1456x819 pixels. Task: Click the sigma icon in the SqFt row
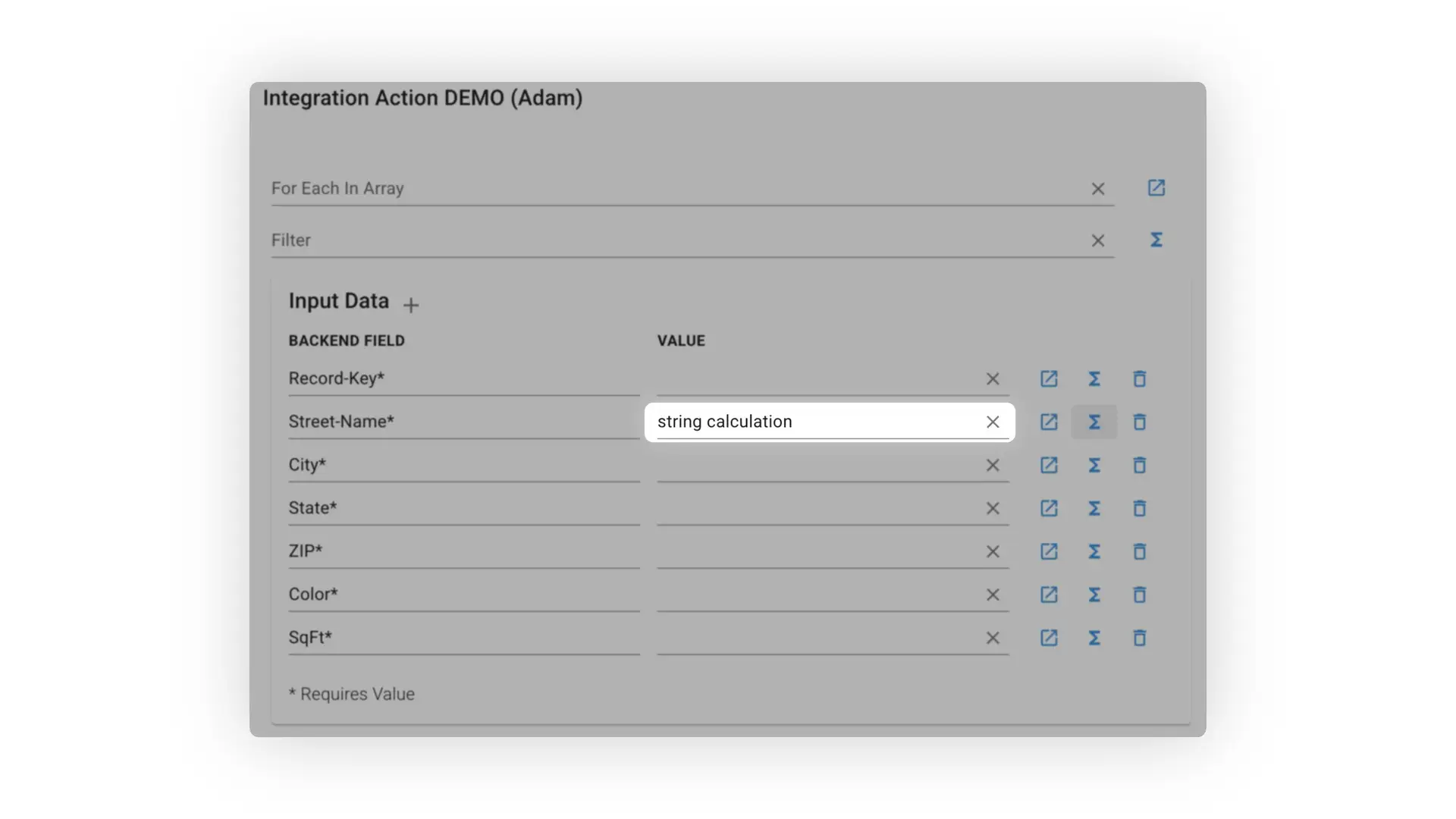click(x=1094, y=638)
